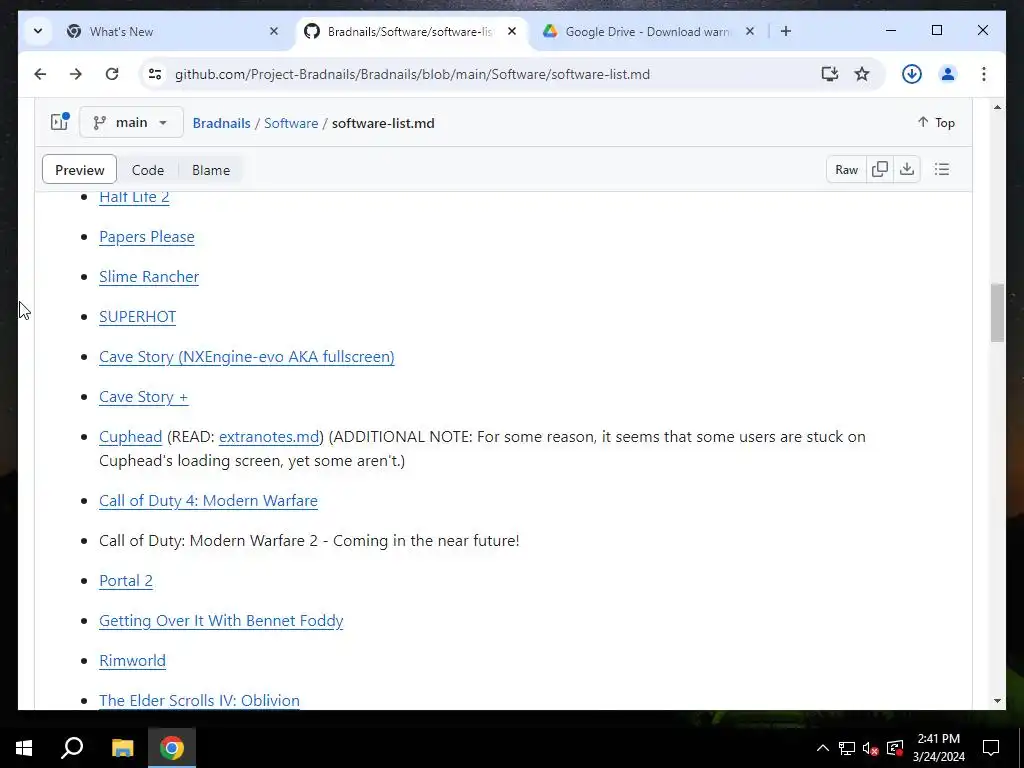The image size is (1024, 768).
Task: Show hidden system tray icons
Action: 823,748
